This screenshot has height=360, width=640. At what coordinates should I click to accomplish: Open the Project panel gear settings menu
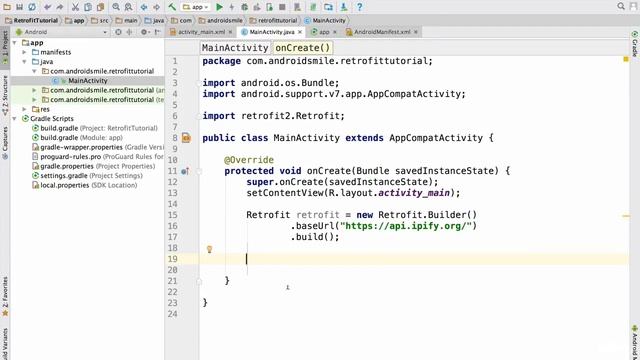pos(144,32)
